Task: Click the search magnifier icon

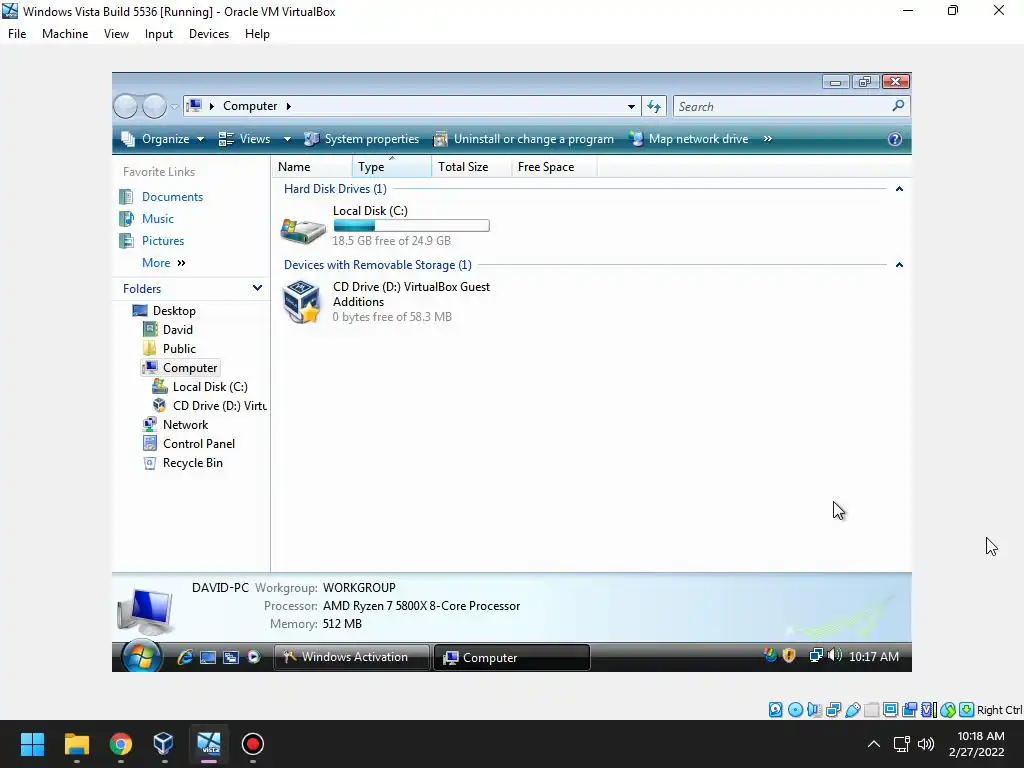Action: (898, 106)
